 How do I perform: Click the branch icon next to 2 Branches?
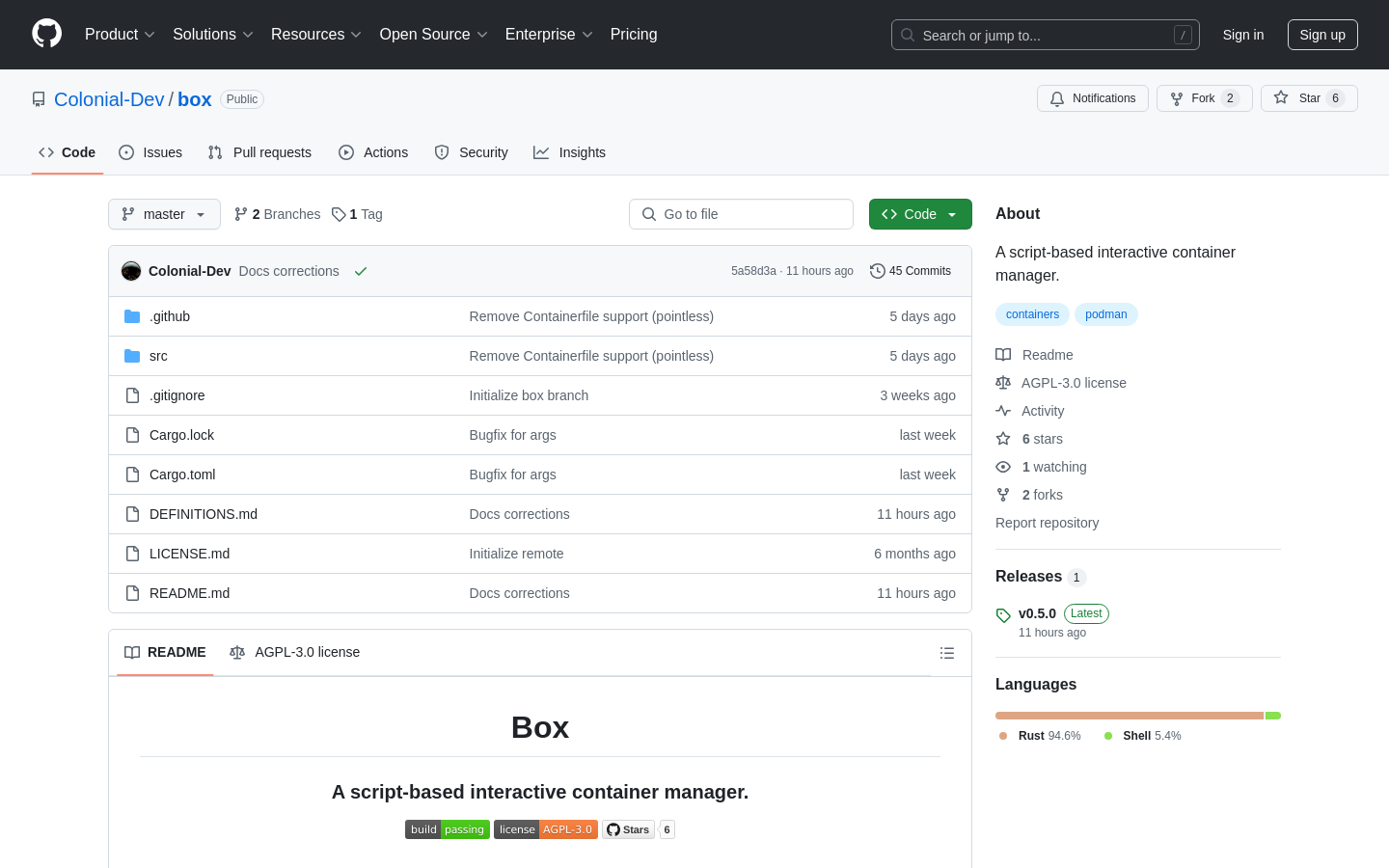pyautogui.click(x=241, y=214)
